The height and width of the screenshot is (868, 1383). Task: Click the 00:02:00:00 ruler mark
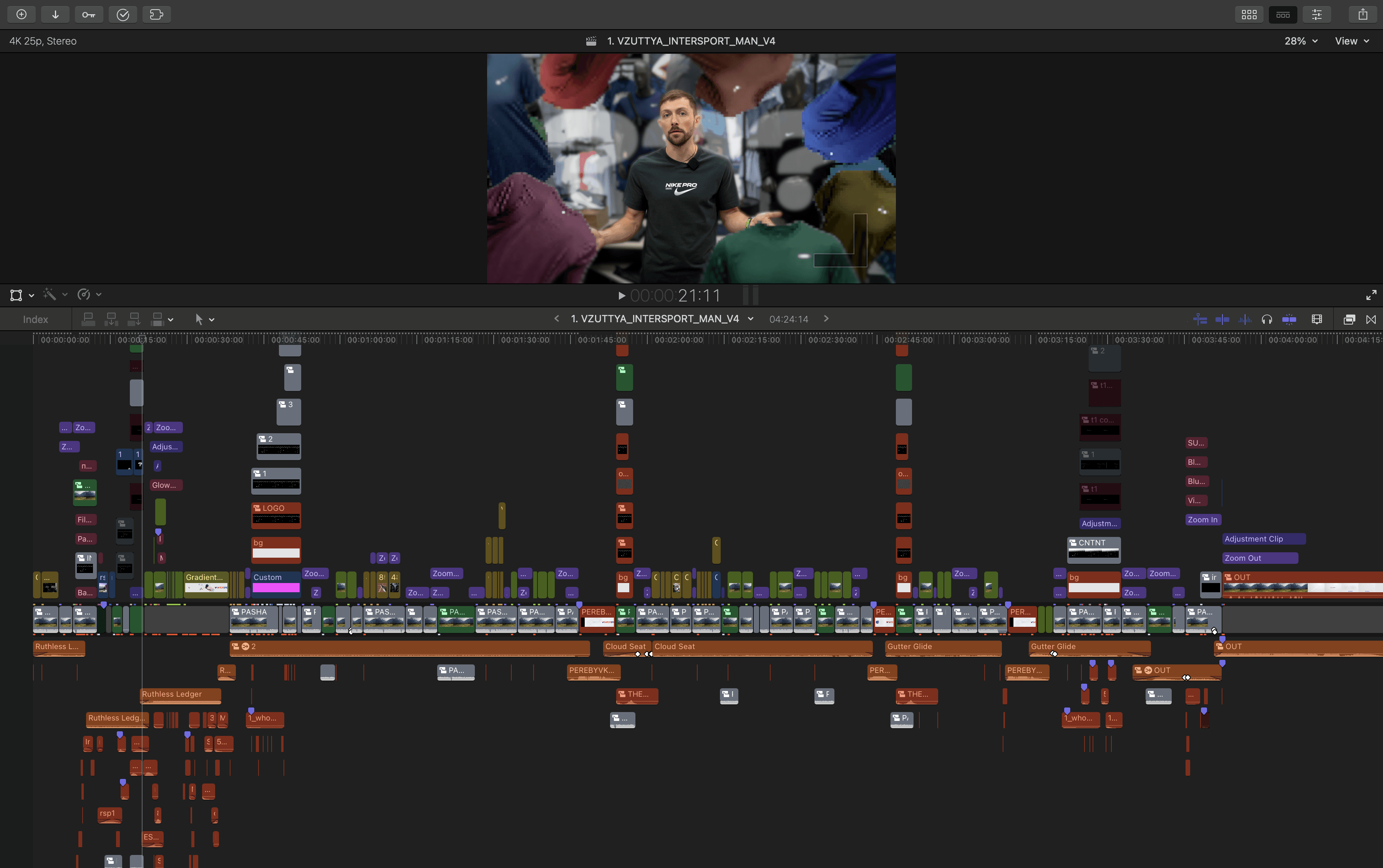pyautogui.click(x=678, y=339)
